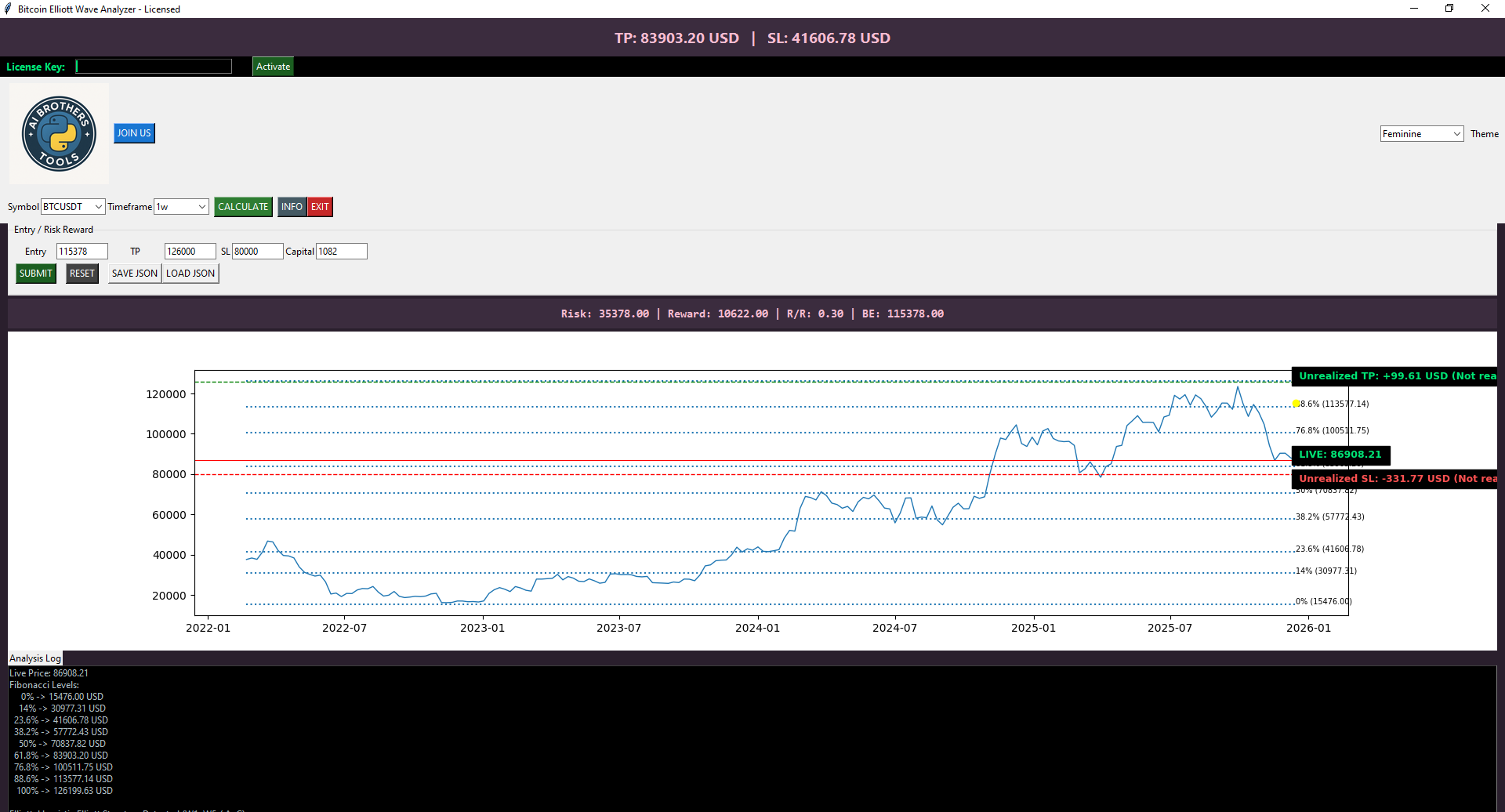Image resolution: width=1505 pixels, height=812 pixels.
Task: Open the Theme dropdown showing Feminine
Action: 1420,133
